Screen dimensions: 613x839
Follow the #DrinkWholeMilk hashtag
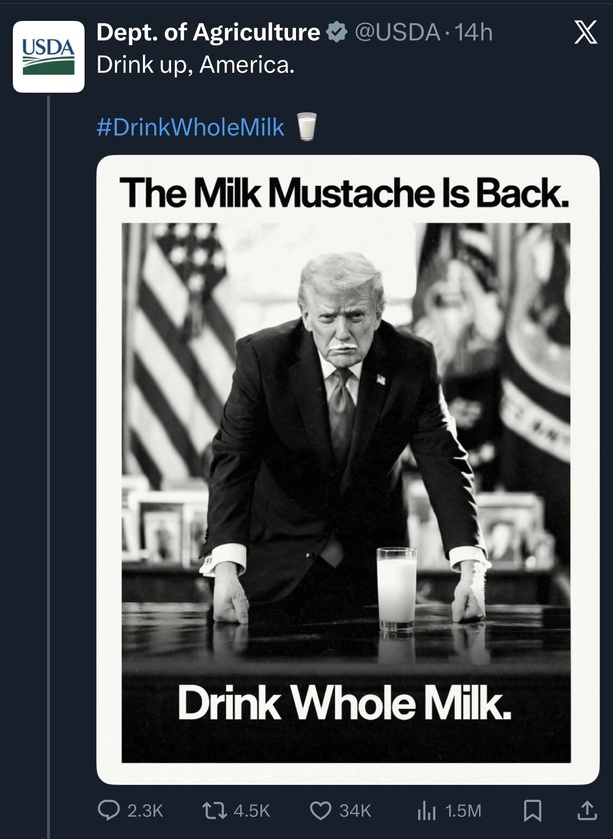191,127
